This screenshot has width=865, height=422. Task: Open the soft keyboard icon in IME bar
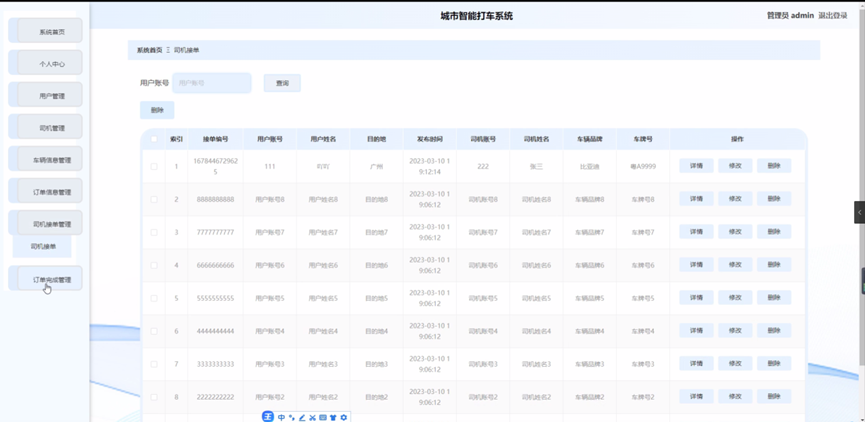tap(323, 418)
